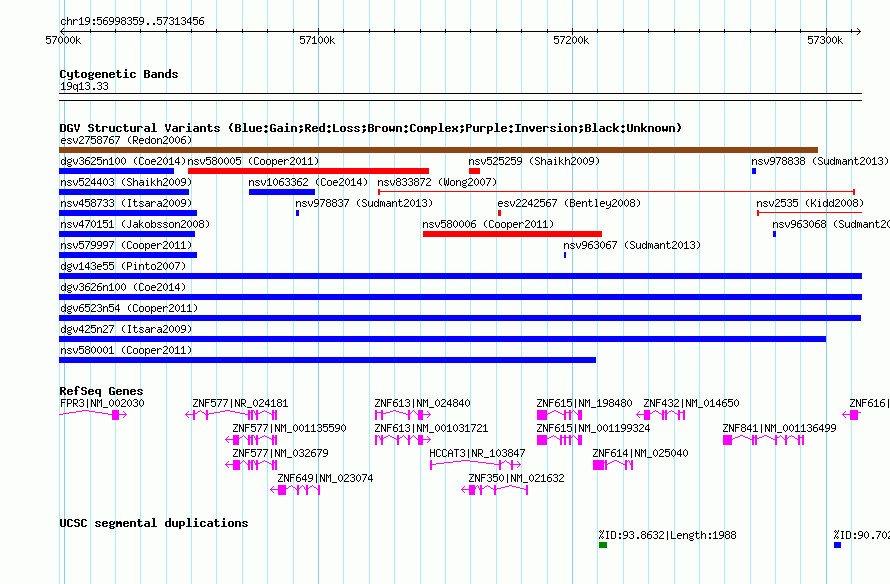Click the nsv963067 (Sudmant2013) blue marker
The height and width of the screenshot is (584, 890).
[x=565, y=255]
